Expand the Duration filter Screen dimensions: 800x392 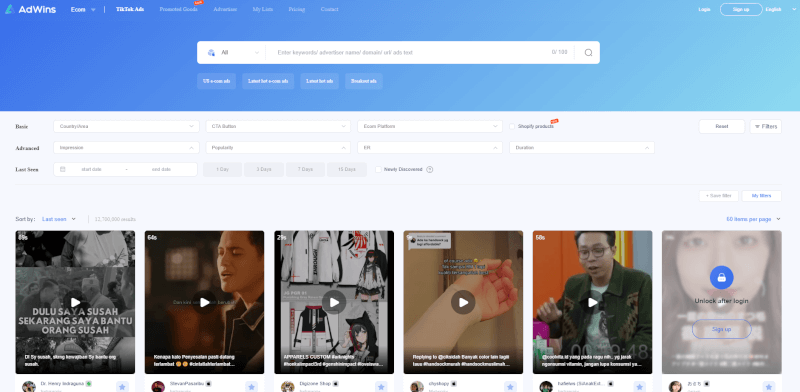[582, 148]
